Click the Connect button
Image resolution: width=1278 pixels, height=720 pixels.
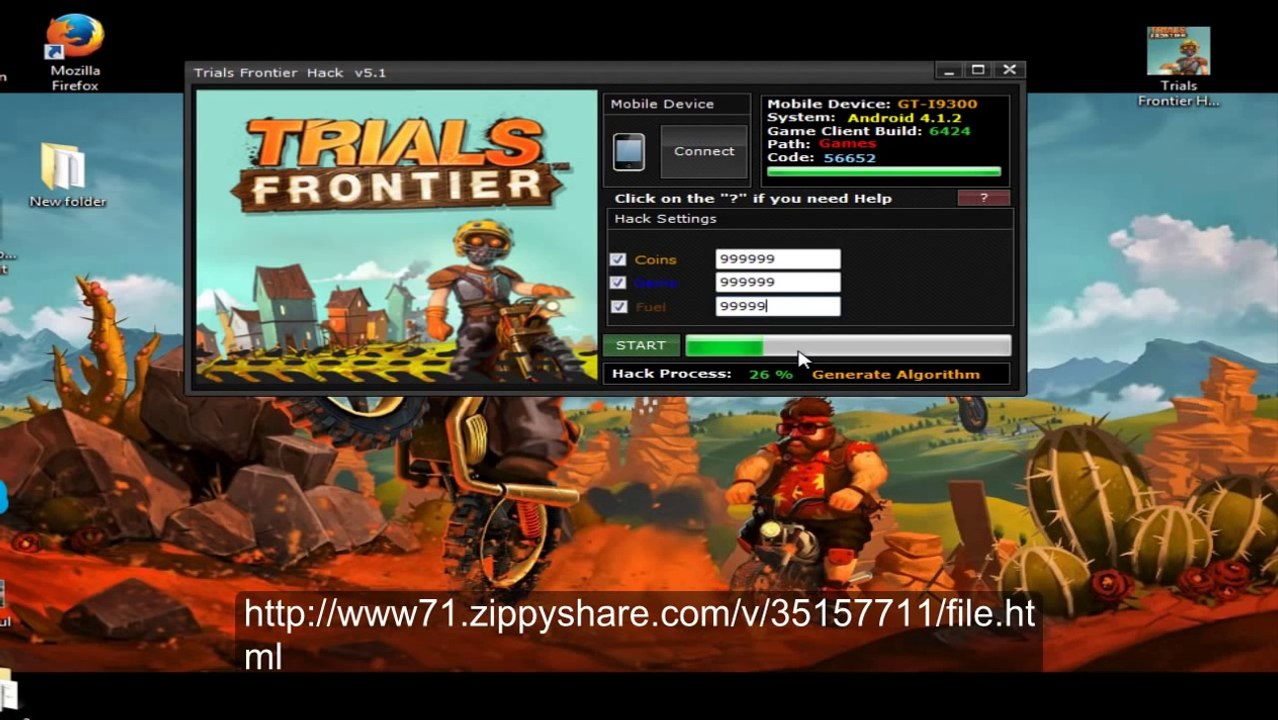pyautogui.click(x=704, y=151)
